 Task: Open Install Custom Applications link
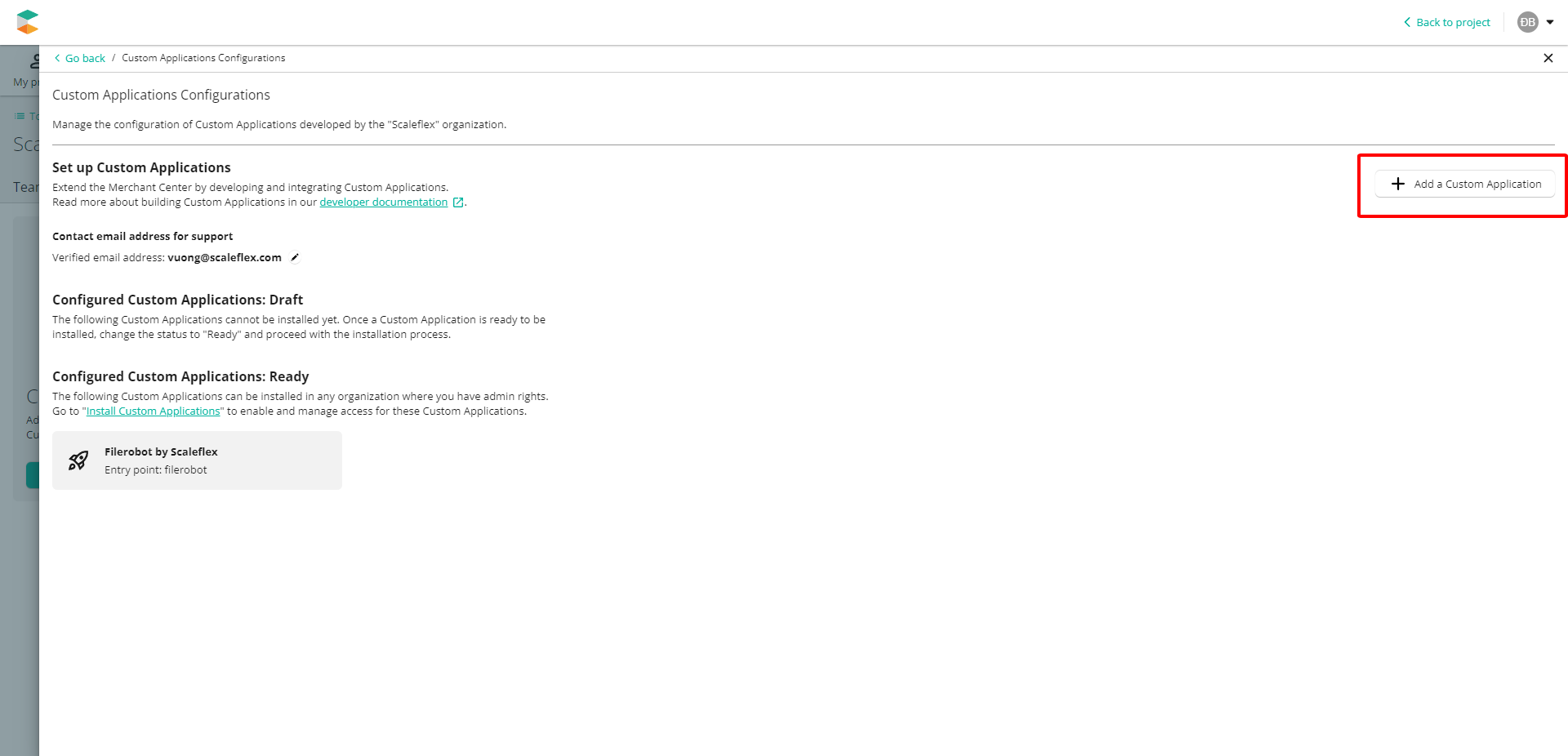[x=154, y=411]
